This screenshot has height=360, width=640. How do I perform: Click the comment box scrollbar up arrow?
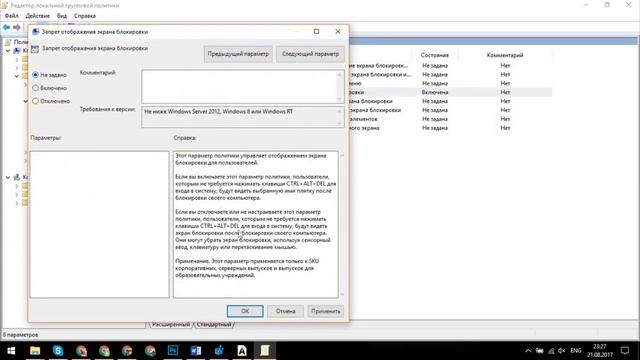click(340, 75)
